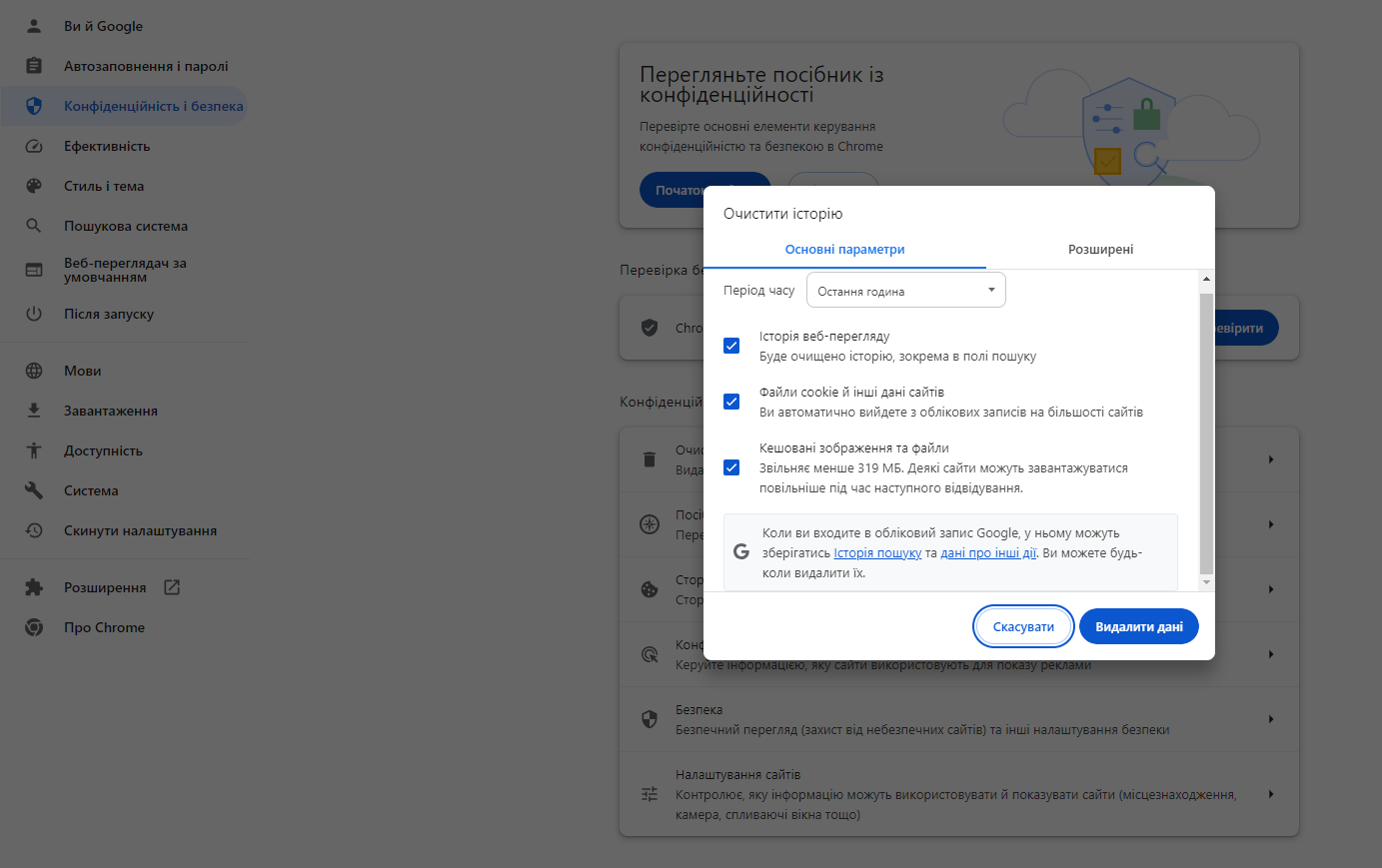Click the Chrome logo beside Про Chrome
The height and width of the screenshot is (868, 1382).
(33, 626)
